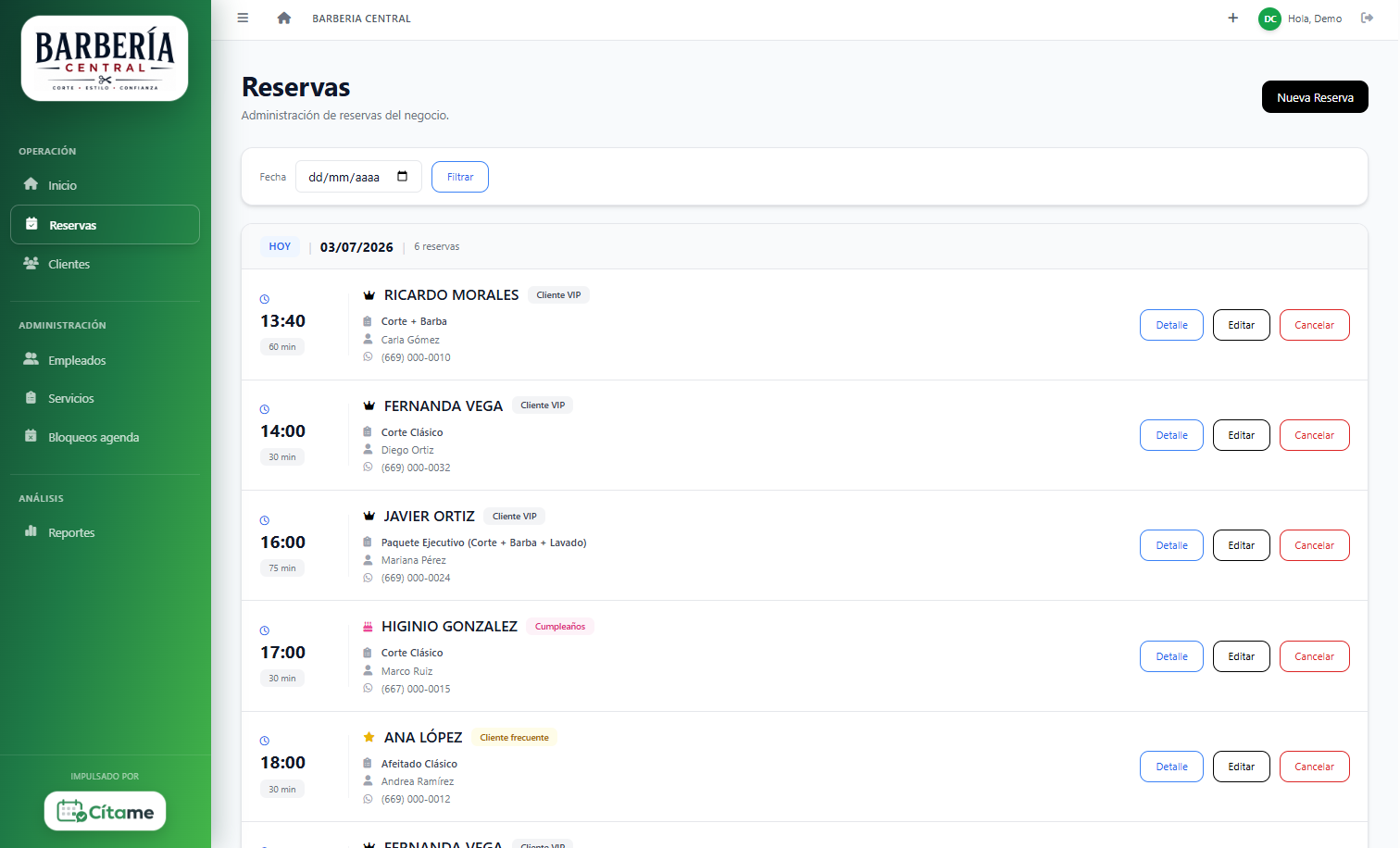Cancel the Javier Ortiz reservation
This screenshot has width=1400, height=848.
pos(1314,545)
